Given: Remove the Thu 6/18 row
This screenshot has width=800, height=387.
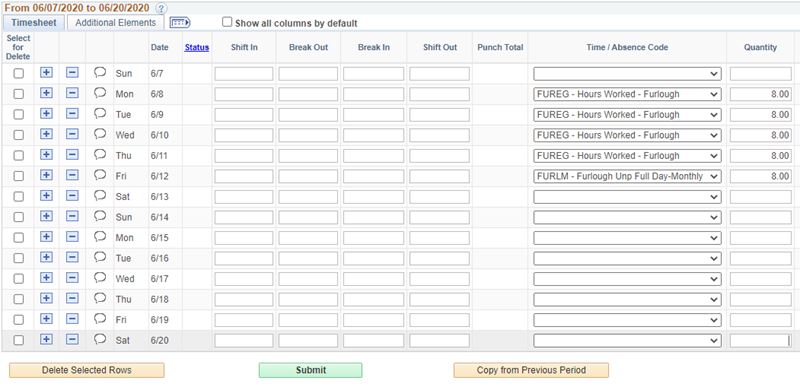Looking at the screenshot, I should click(x=72, y=298).
